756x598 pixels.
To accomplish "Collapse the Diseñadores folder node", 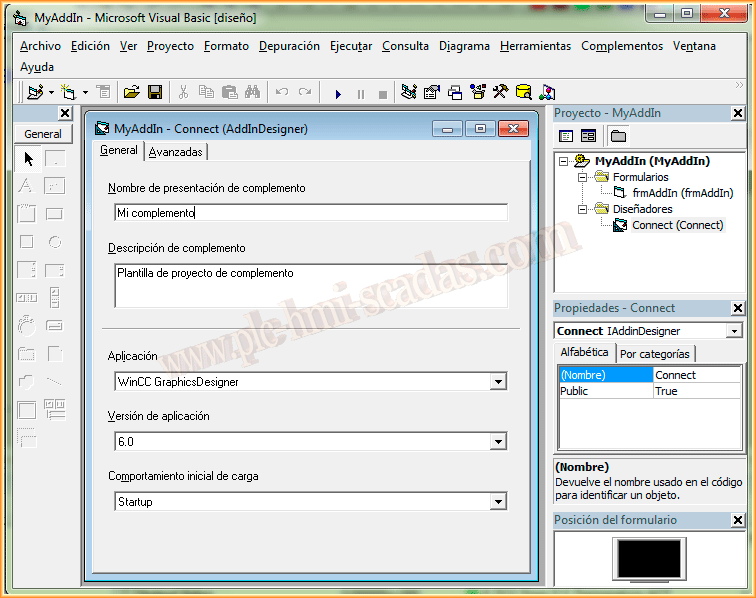I will 581,209.
